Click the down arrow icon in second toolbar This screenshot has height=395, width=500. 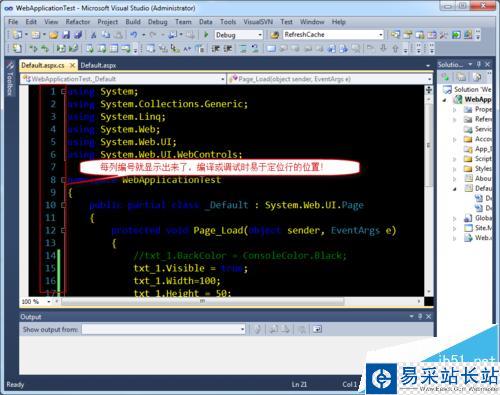(x=383, y=48)
